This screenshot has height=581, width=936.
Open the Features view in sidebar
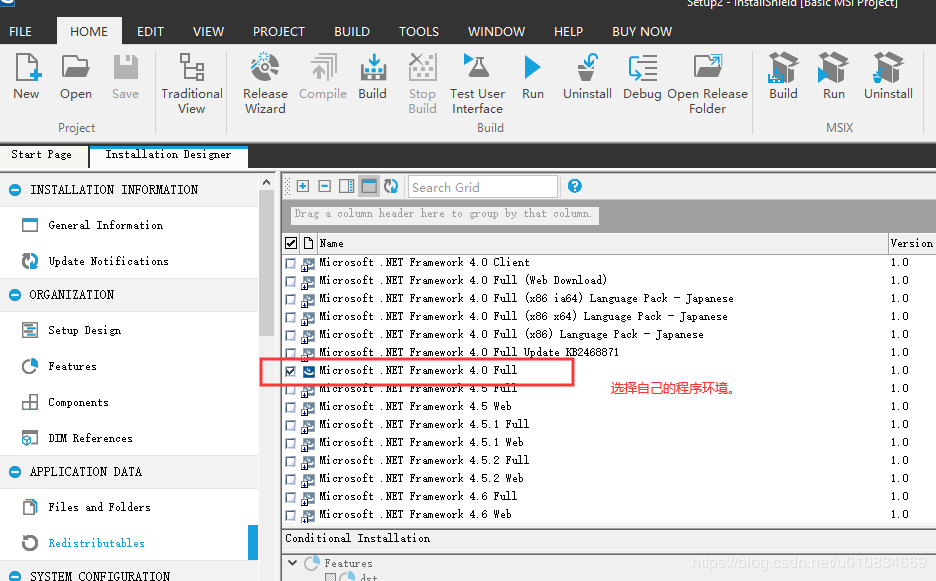(x=72, y=366)
